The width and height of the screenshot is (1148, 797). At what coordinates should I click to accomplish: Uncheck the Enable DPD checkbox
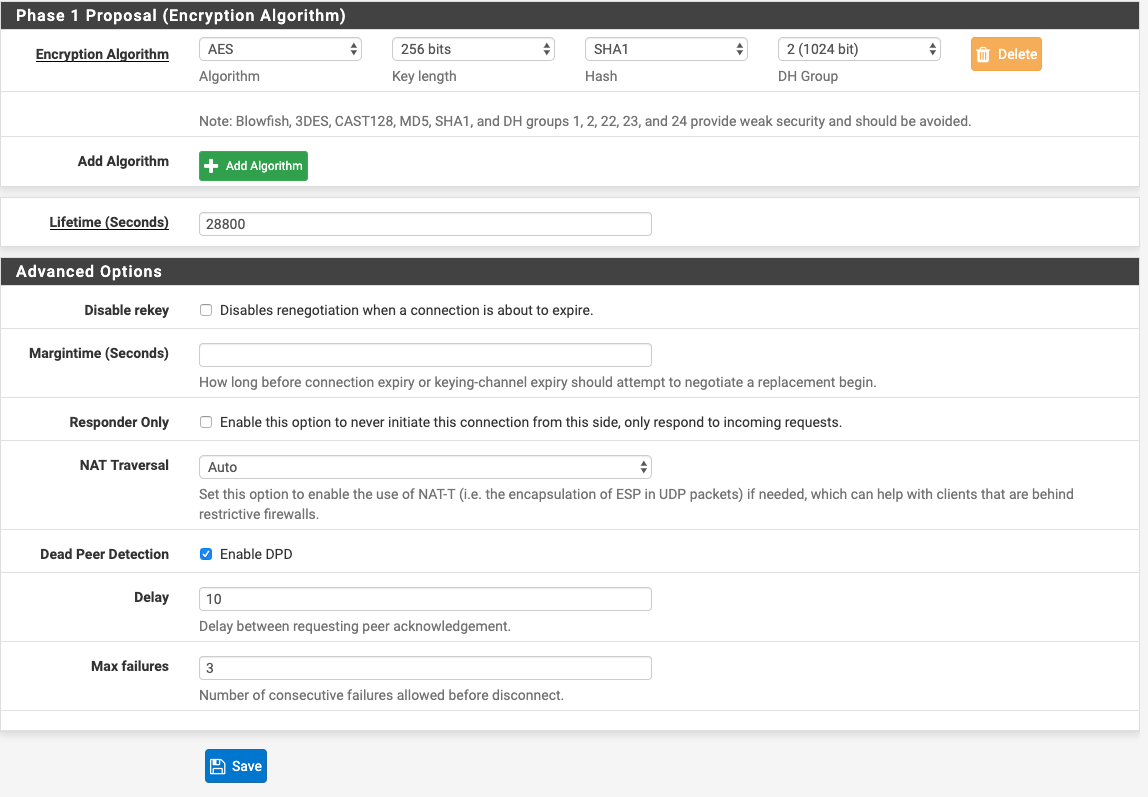(206, 554)
